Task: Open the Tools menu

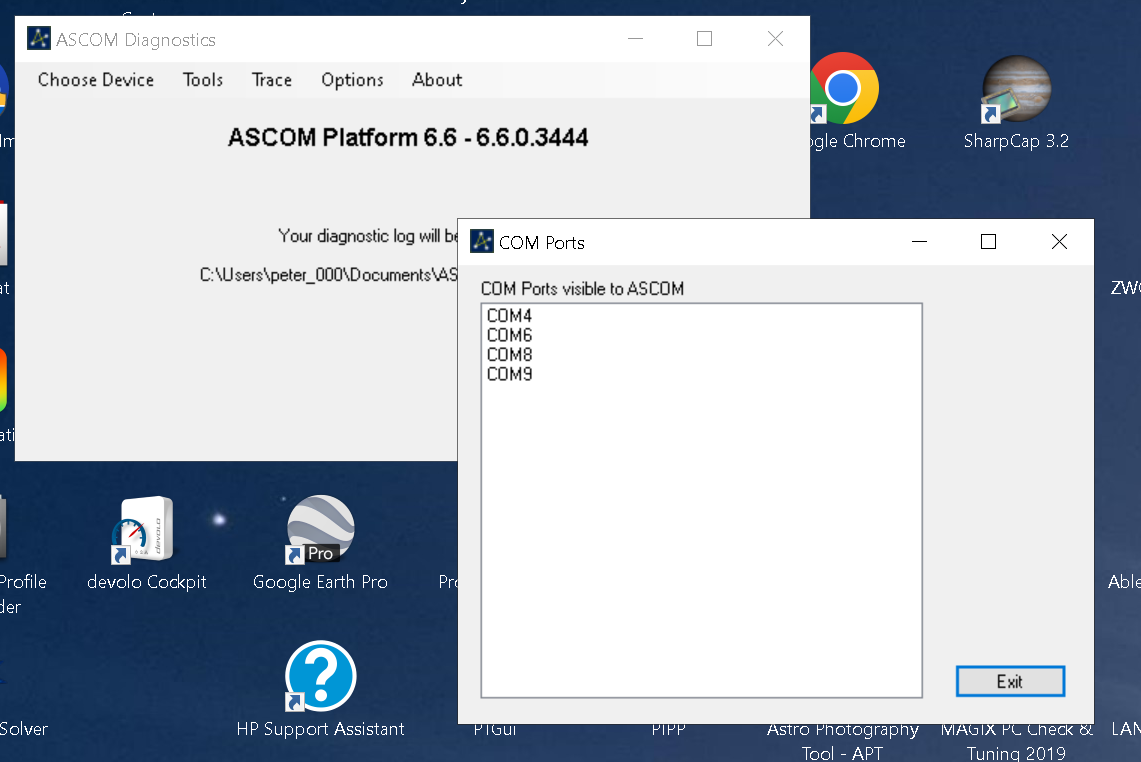Action: pyautogui.click(x=203, y=79)
